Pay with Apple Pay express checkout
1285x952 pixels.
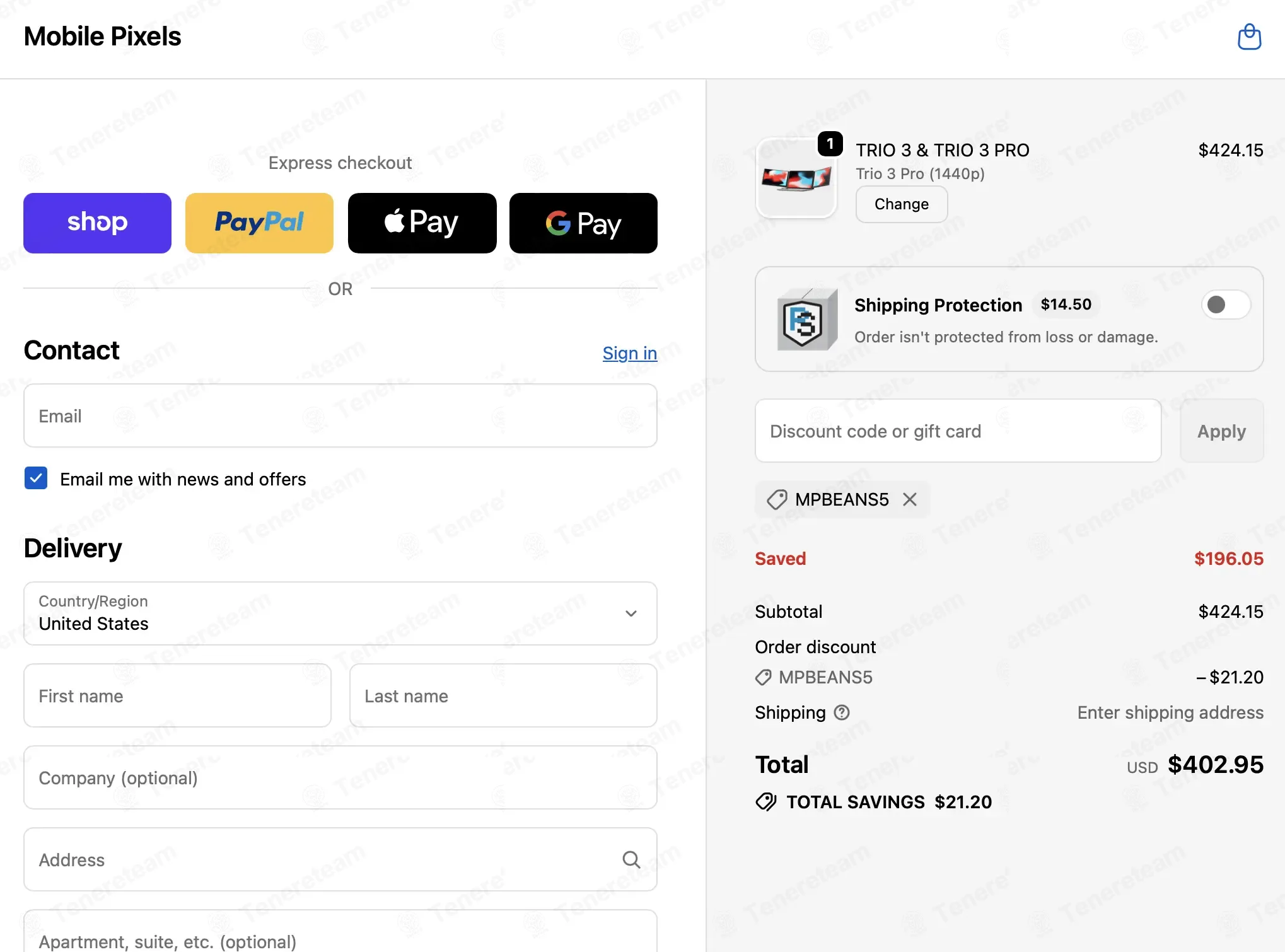point(422,223)
